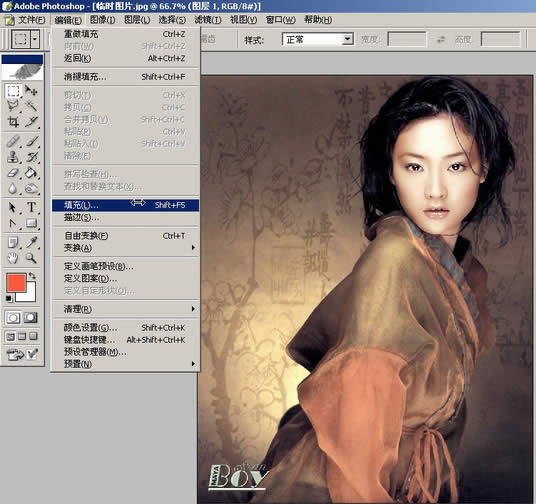Viewport: 536px width, 504px height.
Task: Choose 定义画笔预设(B)... entry
Action: (x=125, y=266)
